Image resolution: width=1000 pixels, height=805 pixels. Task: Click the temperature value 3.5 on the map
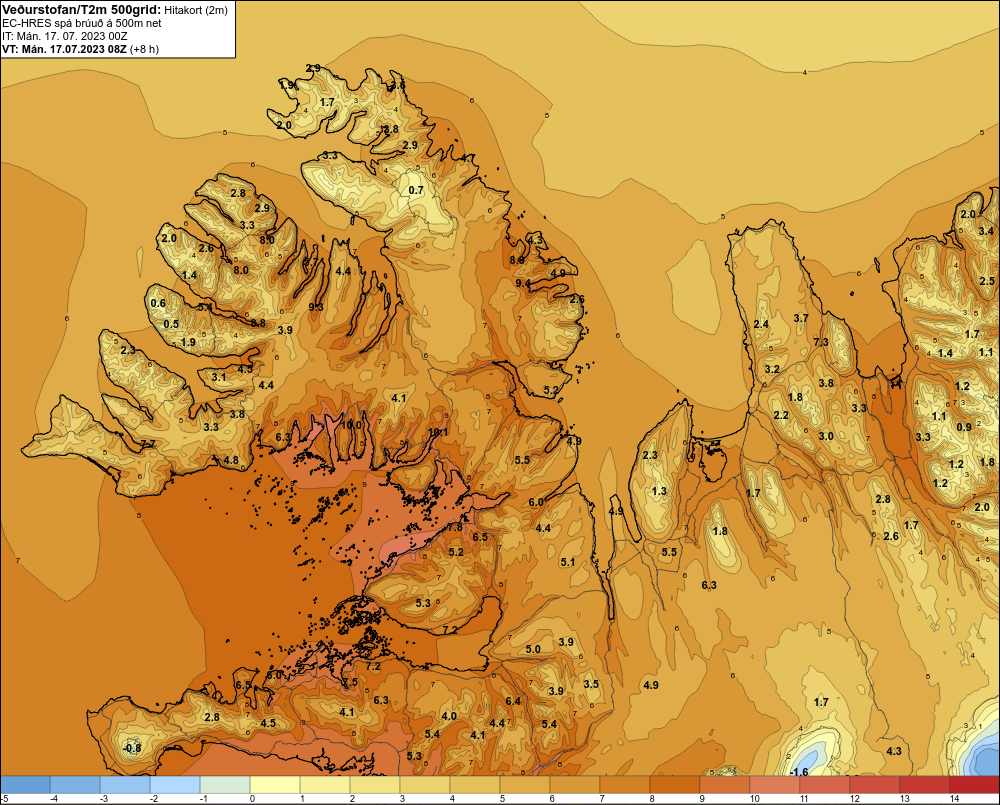(591, 684)
